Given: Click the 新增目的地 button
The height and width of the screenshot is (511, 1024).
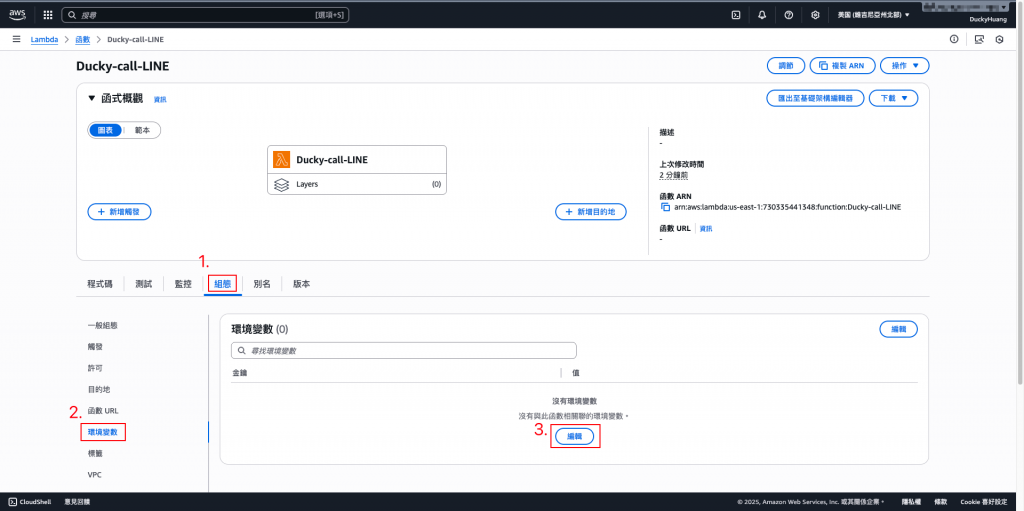Looking at the screenshot, I should 591,212.
